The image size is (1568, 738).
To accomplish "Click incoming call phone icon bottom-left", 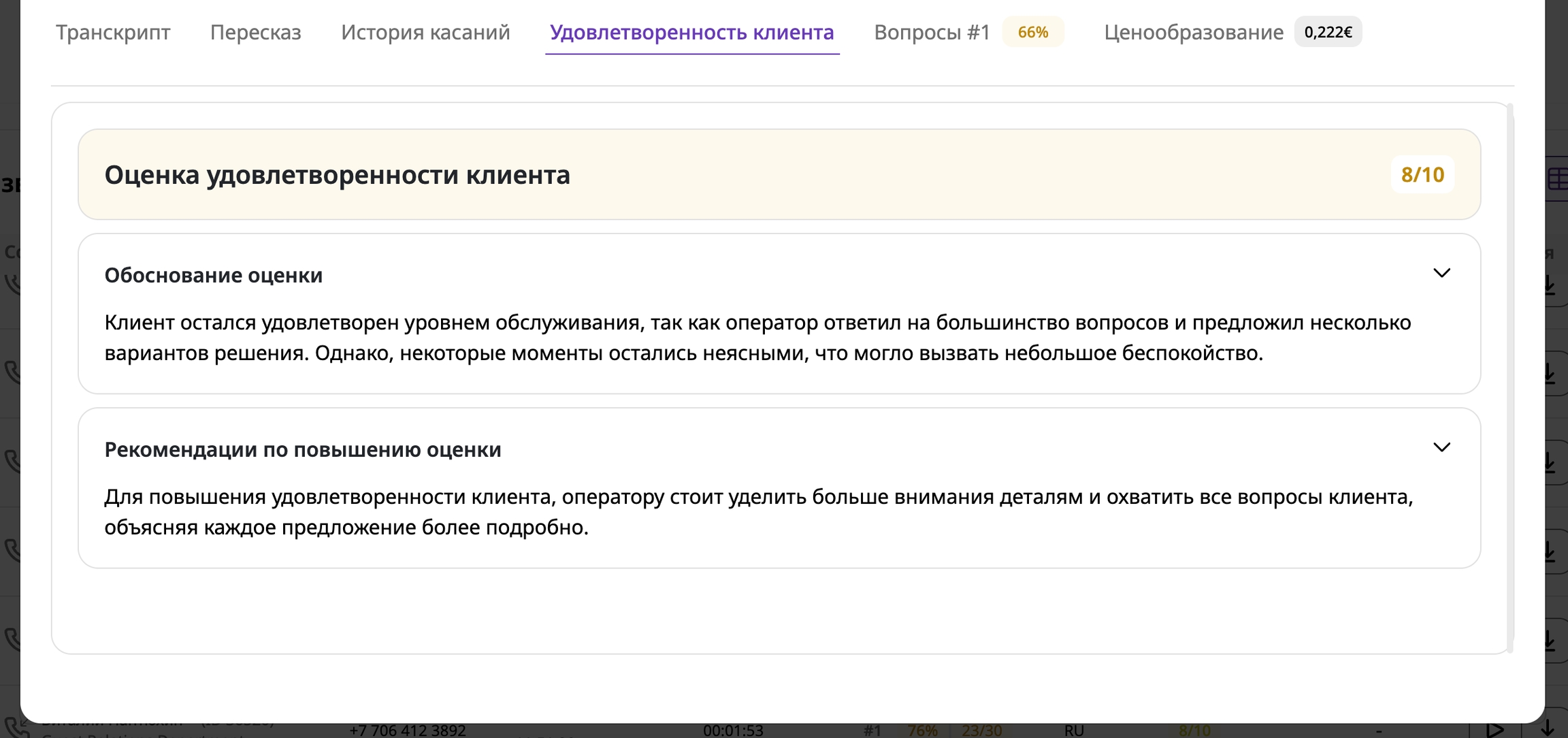I will click(14, 727).
